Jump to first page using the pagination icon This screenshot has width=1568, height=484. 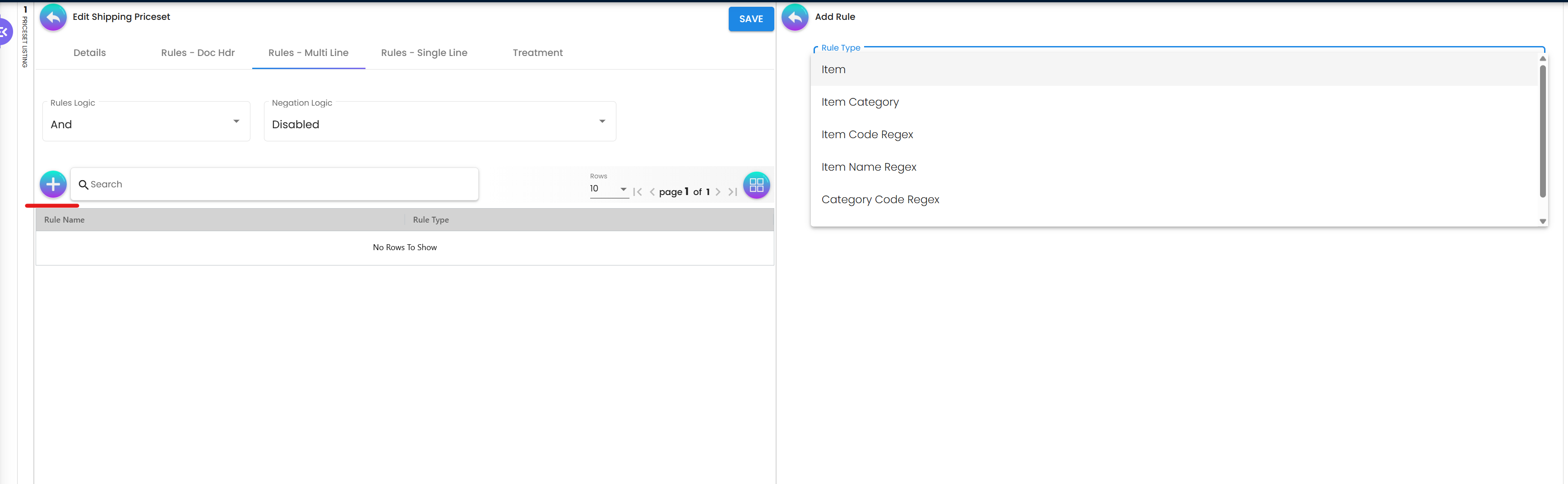click(x=638, y=192)
